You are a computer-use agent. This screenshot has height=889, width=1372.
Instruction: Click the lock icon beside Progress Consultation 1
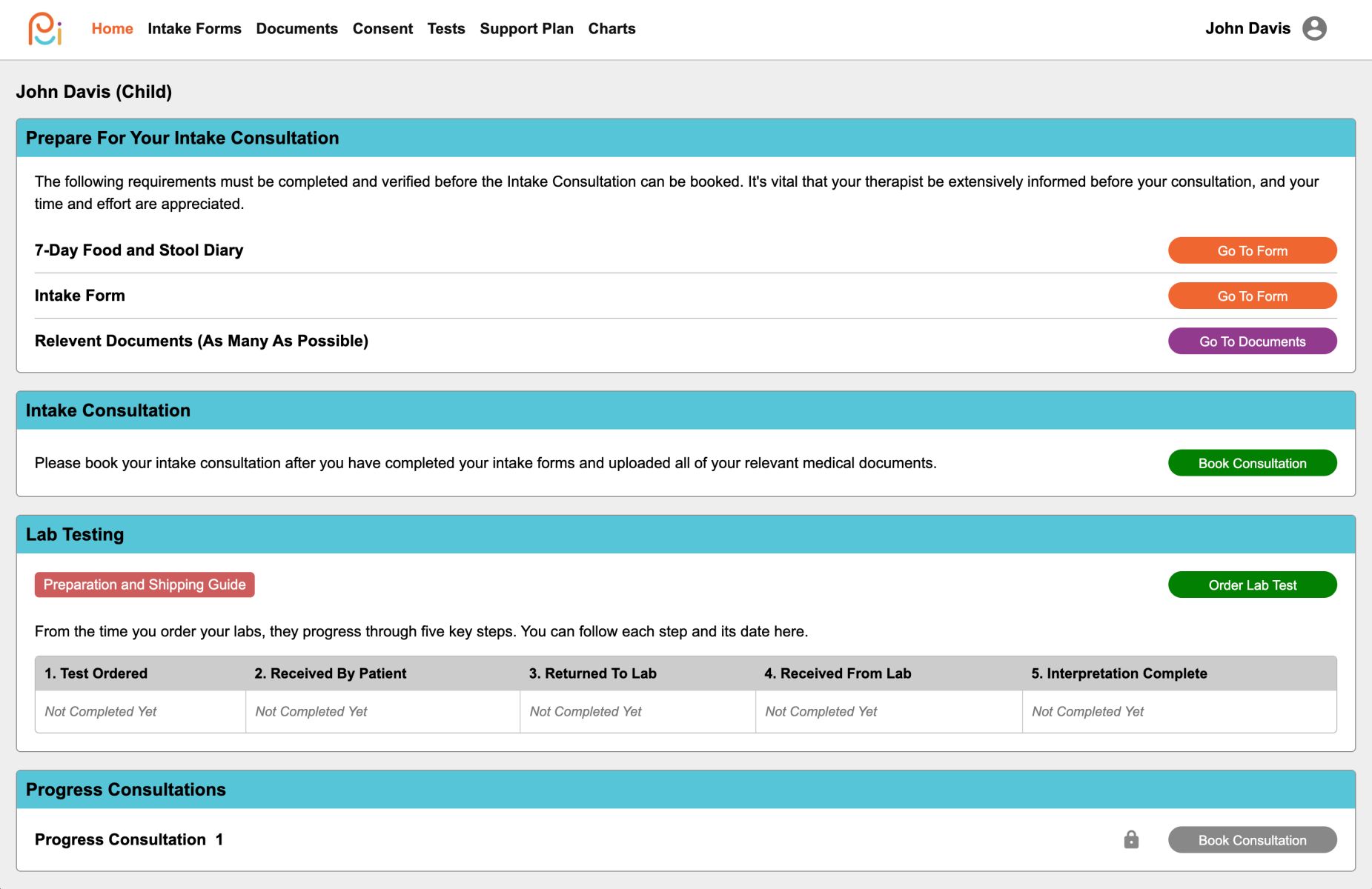(x=1131, y=839)
